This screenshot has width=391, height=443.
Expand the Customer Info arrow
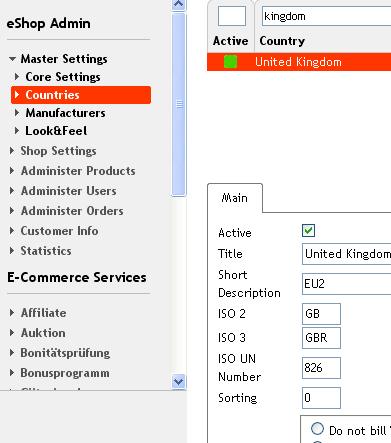pyautogui.click(x=12, y=231)
